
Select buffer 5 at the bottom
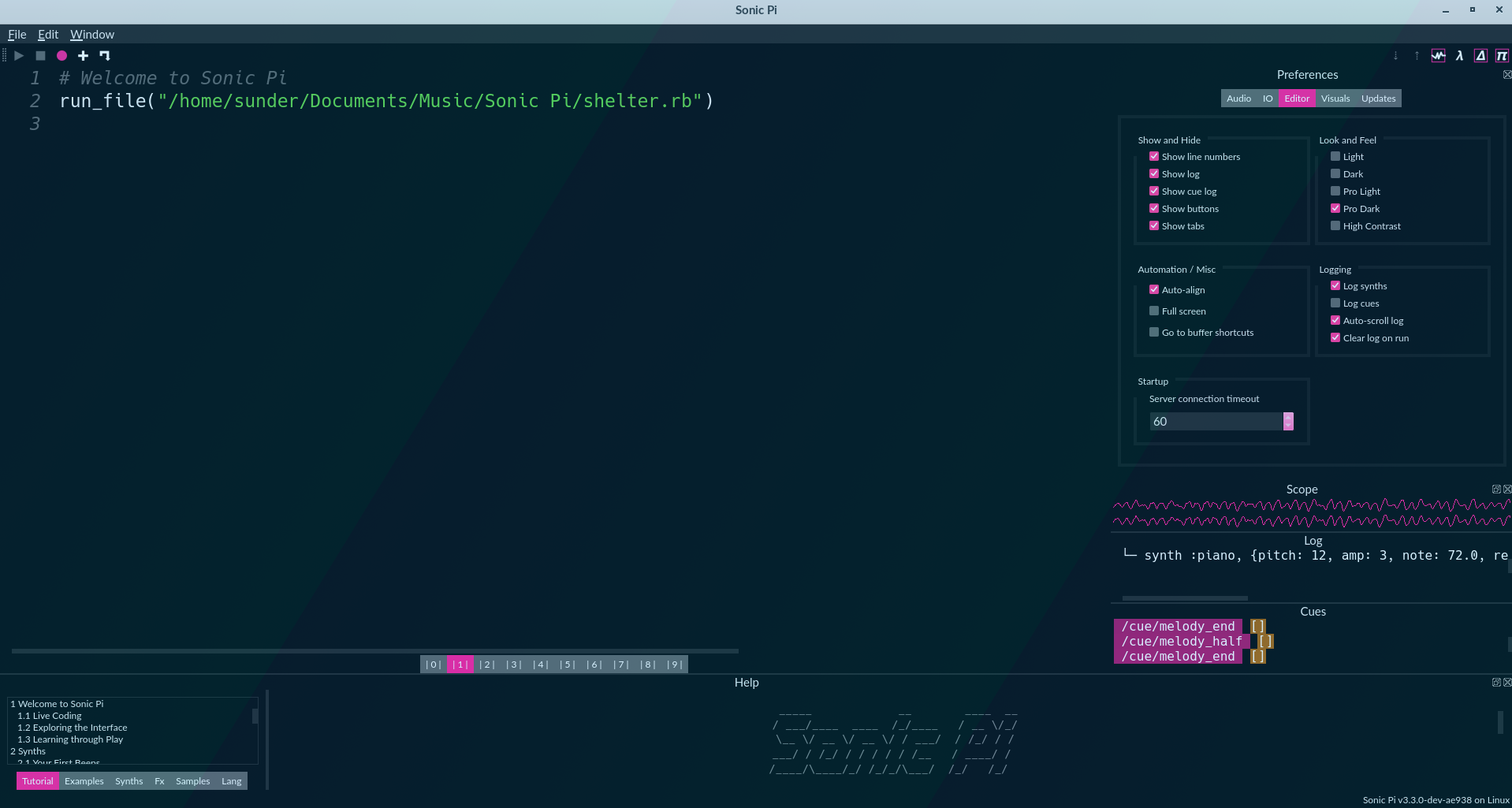point(567,665)
